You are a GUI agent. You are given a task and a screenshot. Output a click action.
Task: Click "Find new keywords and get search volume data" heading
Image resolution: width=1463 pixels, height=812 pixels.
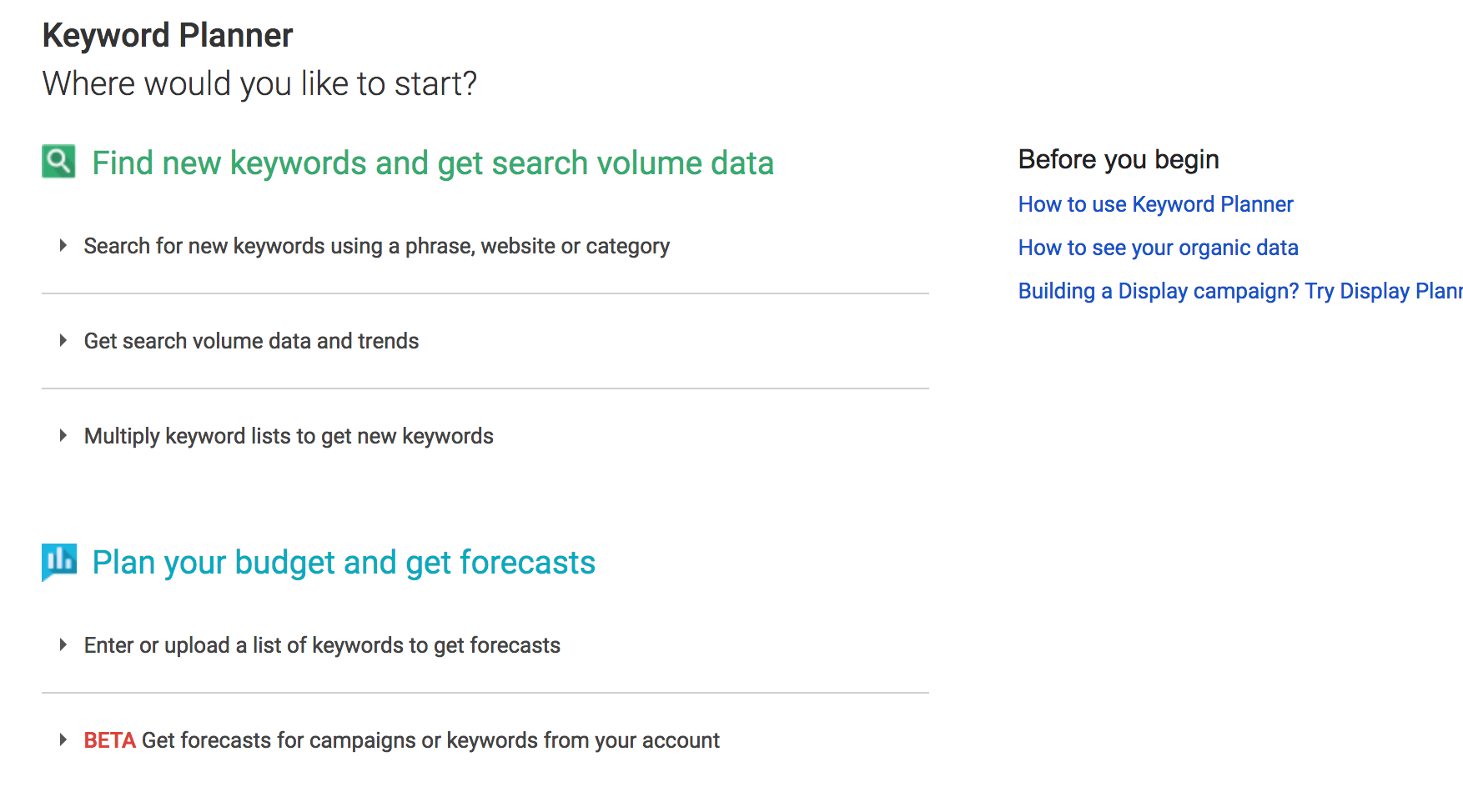pos(433,163)
